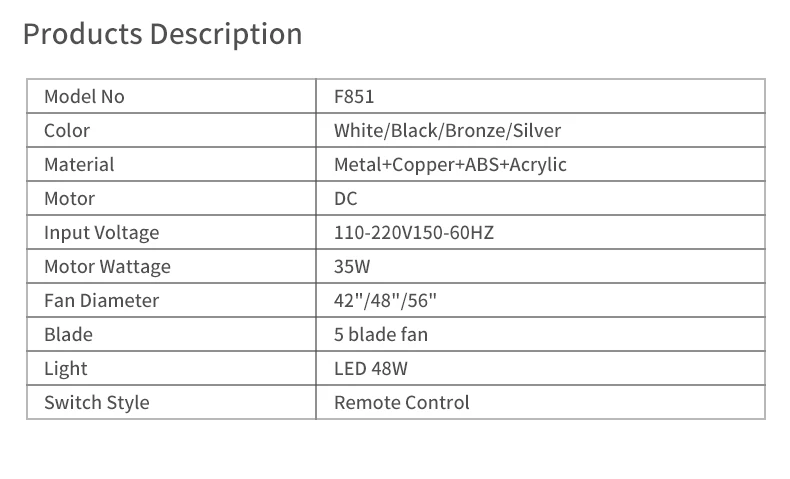Click the DC motor value
Image resolution: width=790 pixels, height=479 pixels.
(x=345, y=199)
